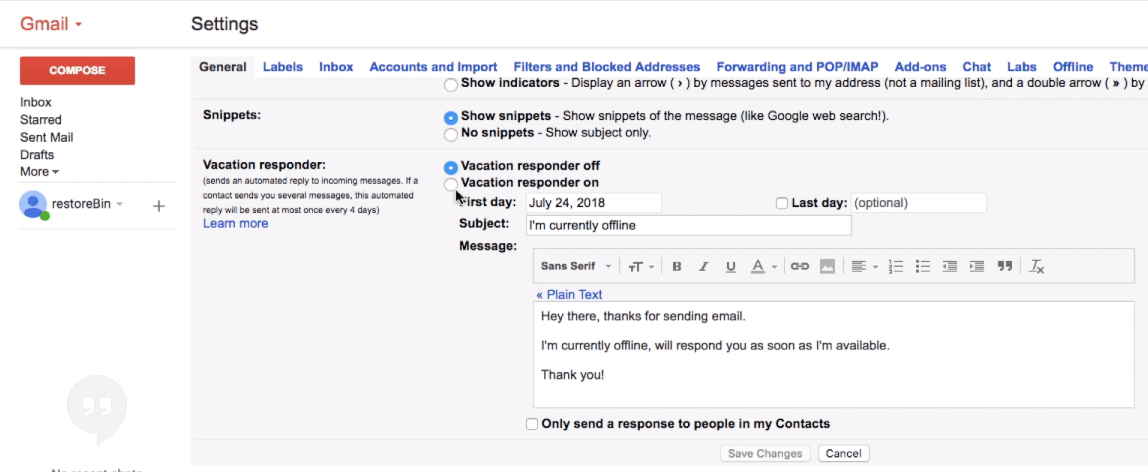This screenshot has height=472, width=1148.
Task: Go to the Inbox settings tab
Action: pyautogui.click(x=336, y=67)
